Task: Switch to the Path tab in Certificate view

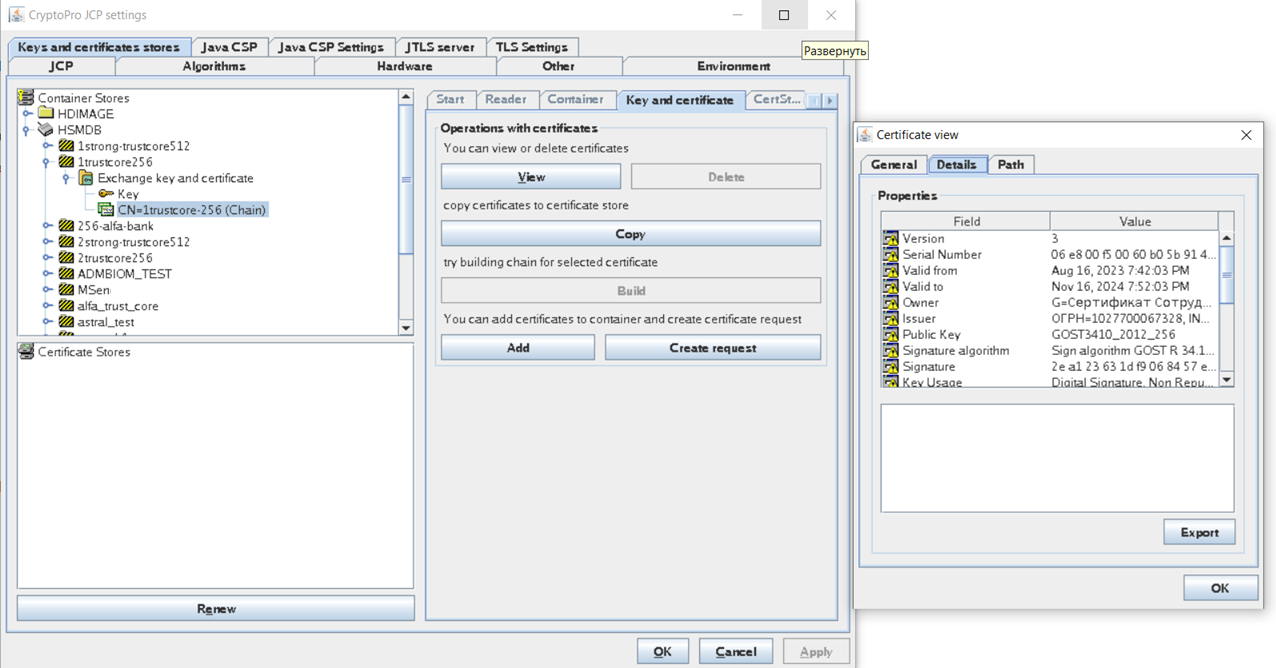Action: (x=1011, y=164)
